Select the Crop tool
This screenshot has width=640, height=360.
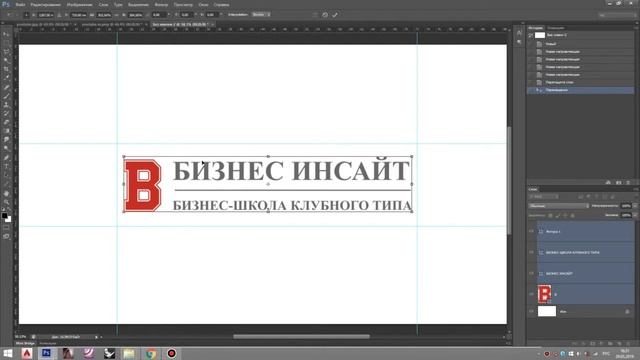(6, 69)
